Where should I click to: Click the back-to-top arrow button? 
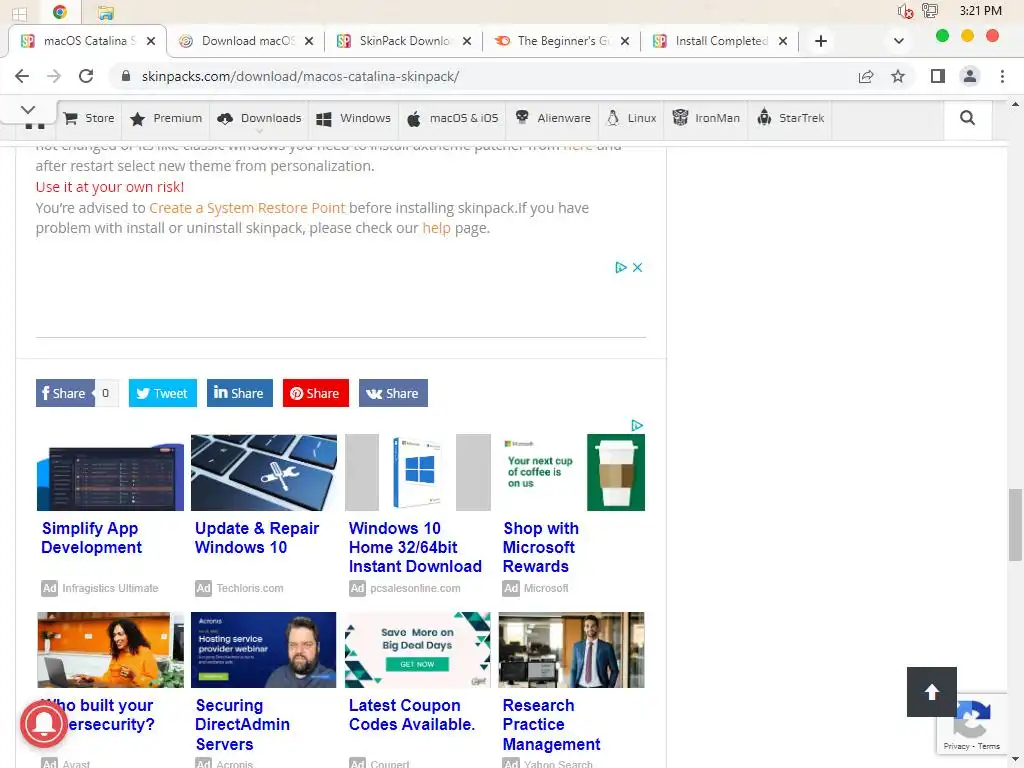coord(931,692)
